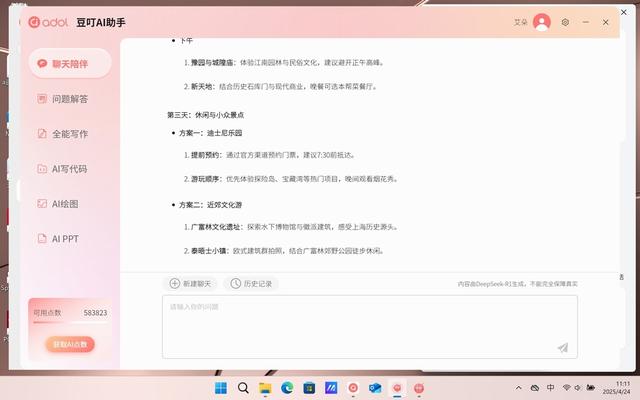Click the username next to the avatar
The height and width of the screenshot is (400, 640).
520,22
